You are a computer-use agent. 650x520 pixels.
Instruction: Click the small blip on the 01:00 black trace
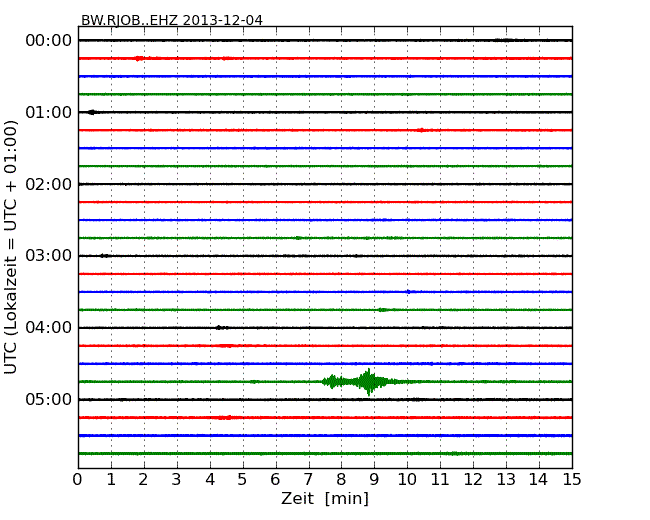click(x=92, y=112)
